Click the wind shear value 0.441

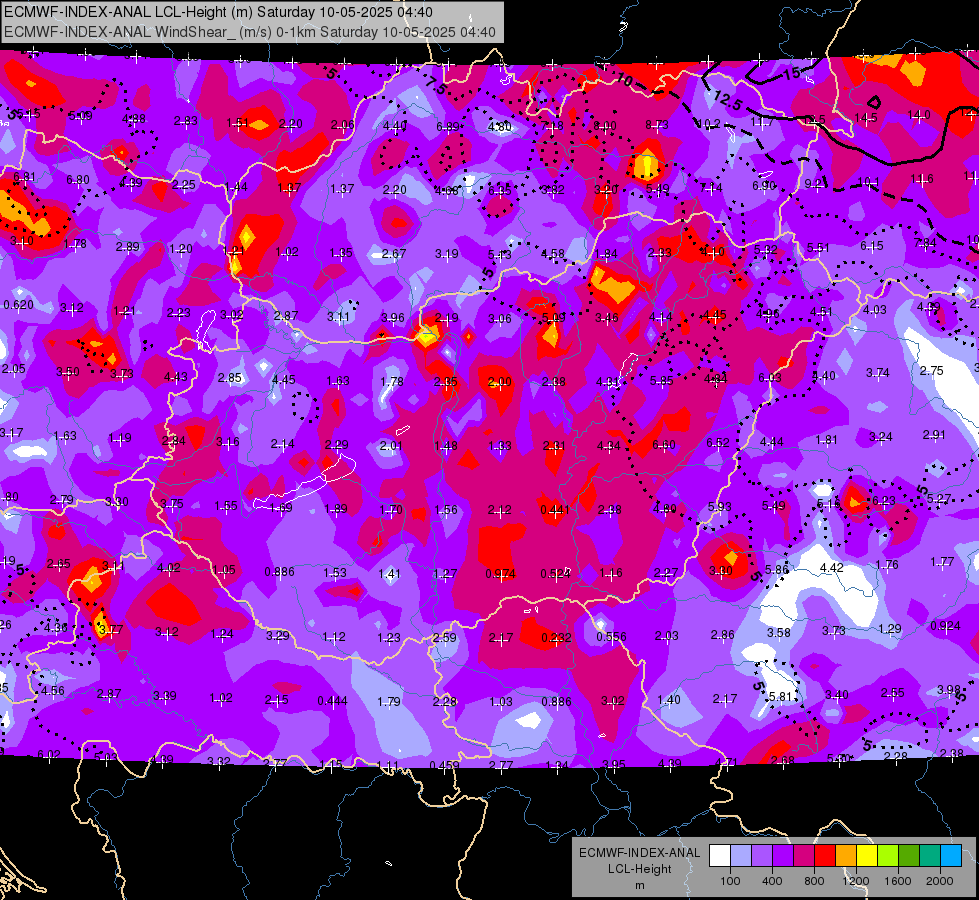pos(554,510)
